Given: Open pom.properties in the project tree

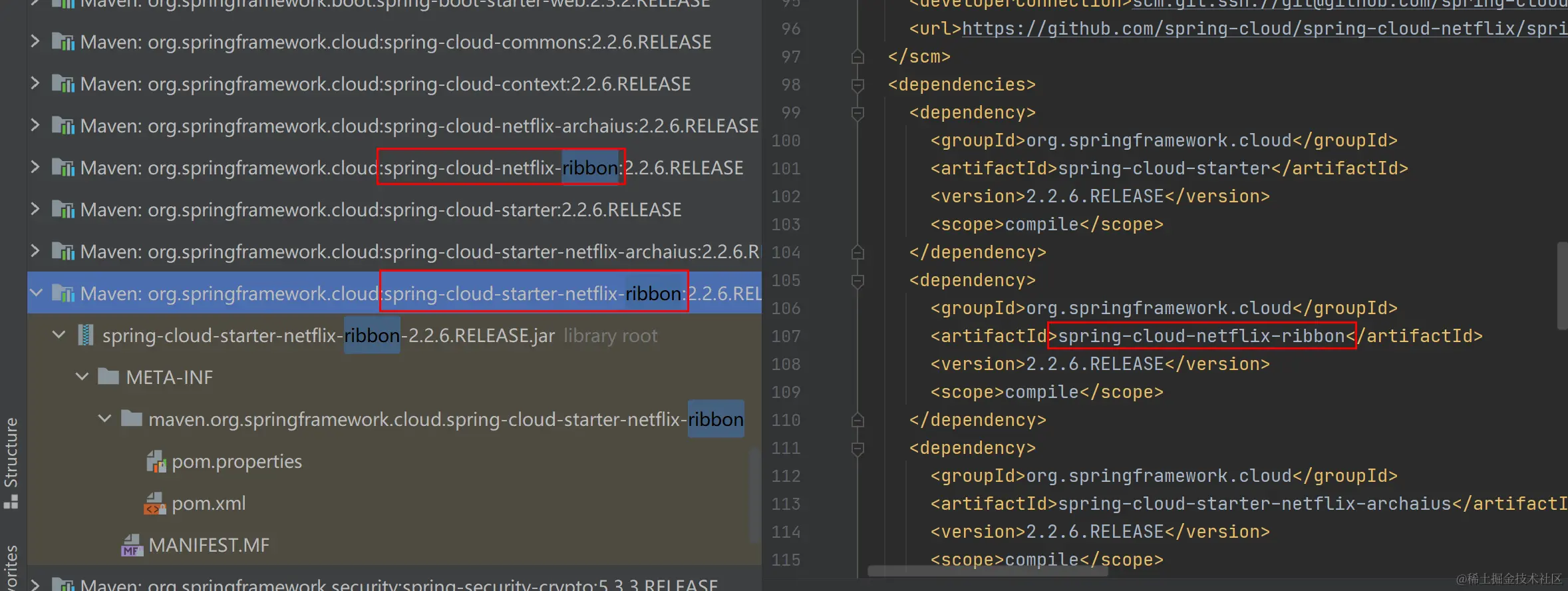Looking at the screenshot, I should [x=236, y=461].
